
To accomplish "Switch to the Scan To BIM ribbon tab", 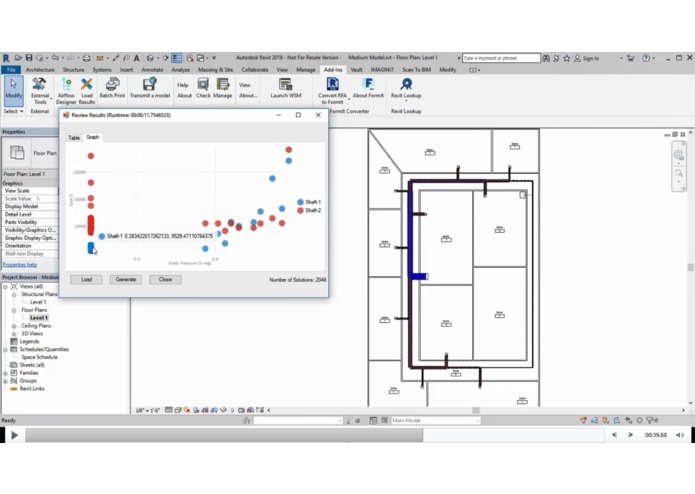I will [417, 70].
